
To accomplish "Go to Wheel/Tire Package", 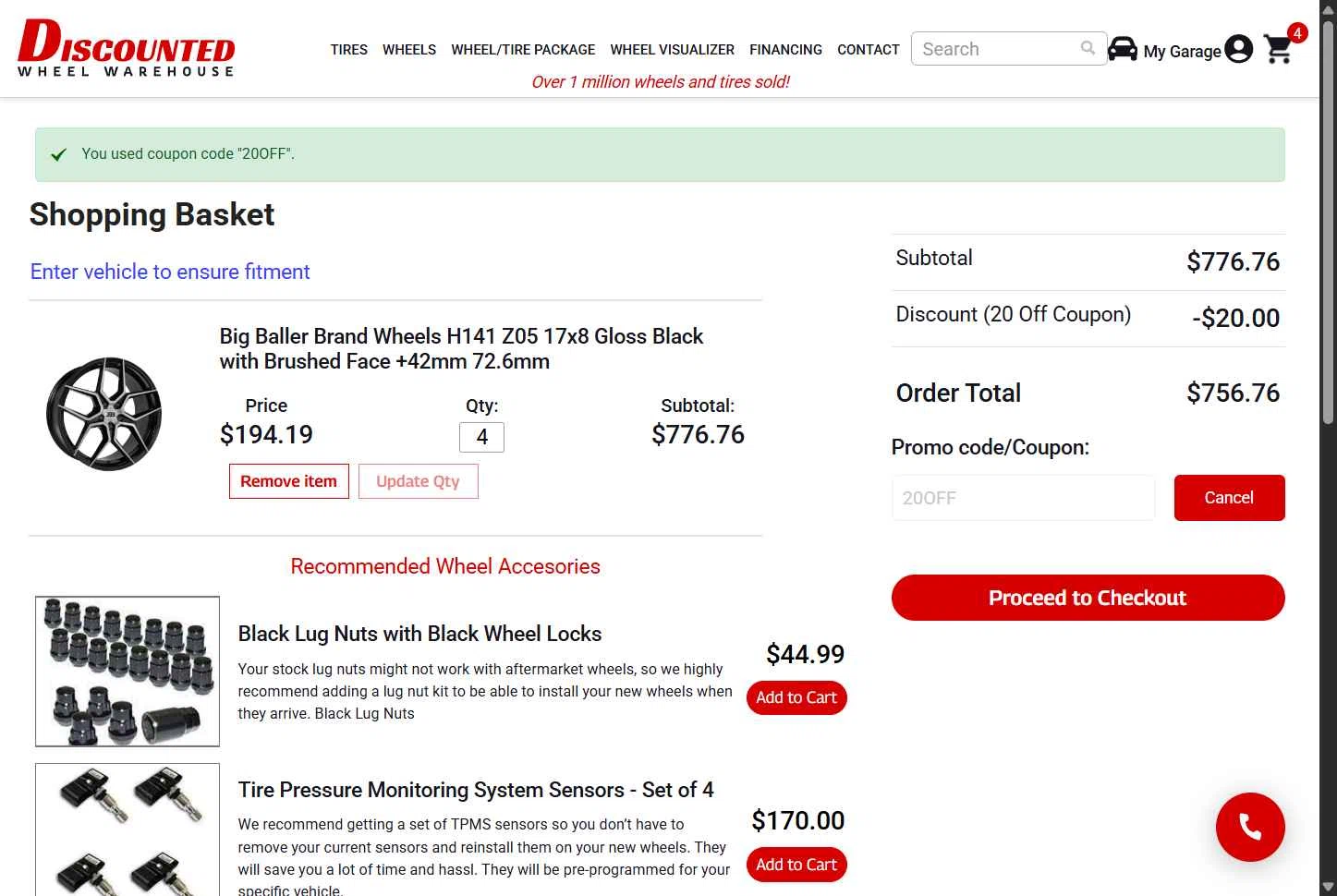I will 523,50.
